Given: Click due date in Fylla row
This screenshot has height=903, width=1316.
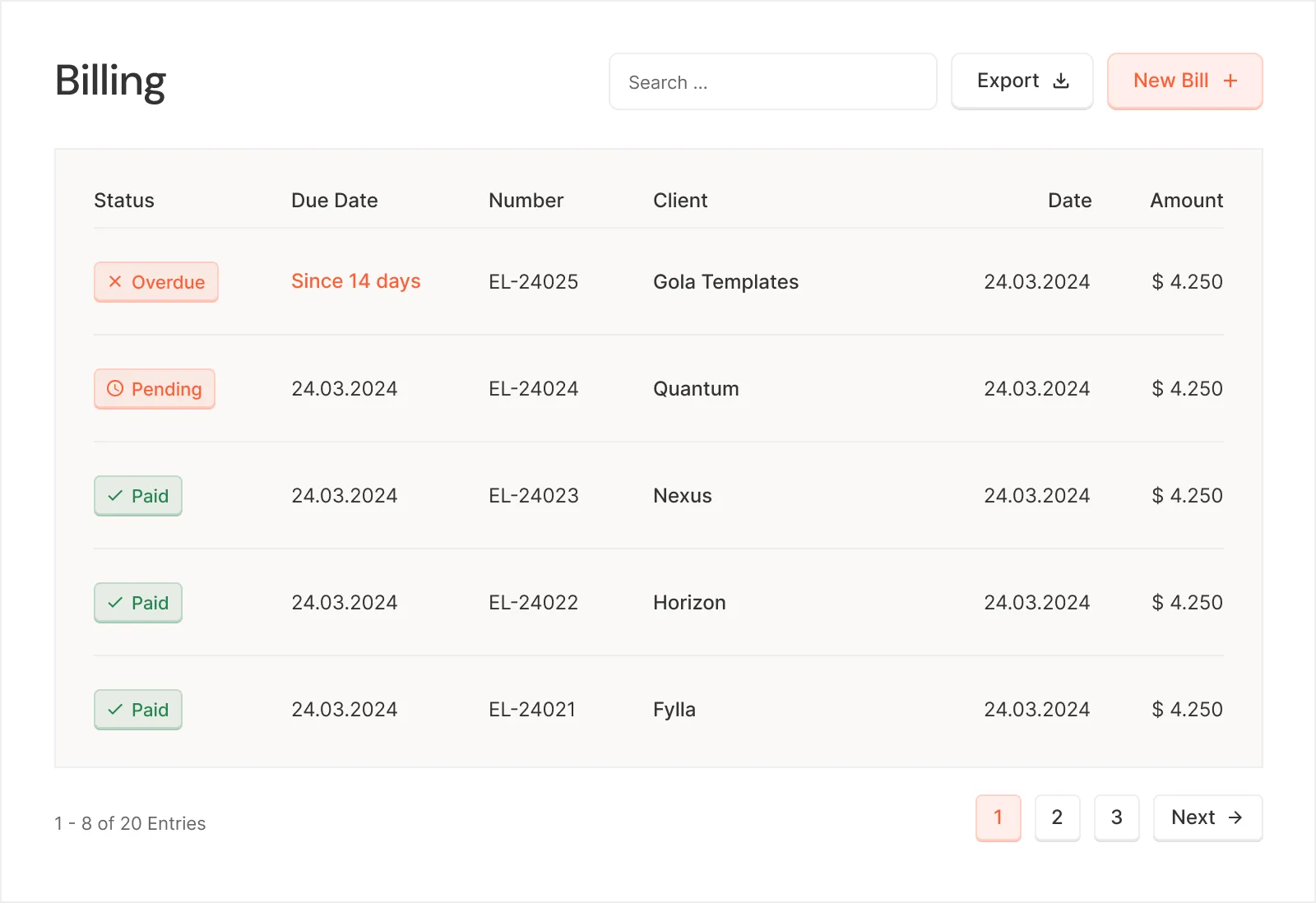Looking at the screenshot, I should (x=345, y=710).
